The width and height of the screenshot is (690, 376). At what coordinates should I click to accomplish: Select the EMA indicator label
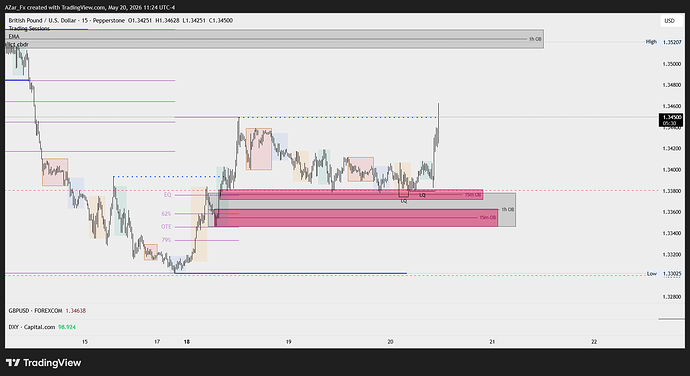tap(14, 37)
